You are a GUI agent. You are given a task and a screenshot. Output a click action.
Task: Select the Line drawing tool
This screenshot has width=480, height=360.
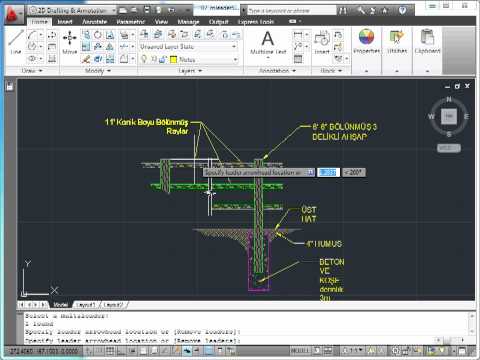(16, 42)
